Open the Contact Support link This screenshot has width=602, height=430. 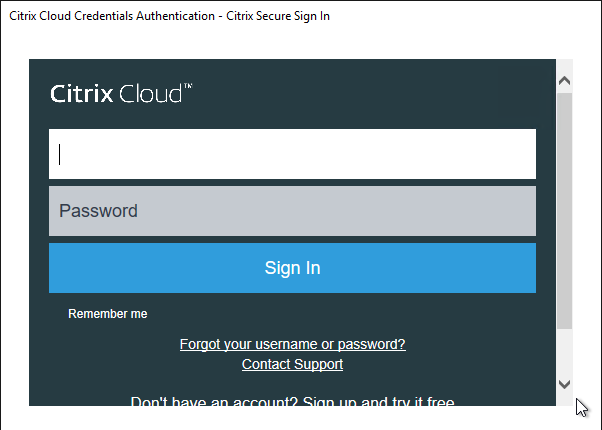coord(292,364)
